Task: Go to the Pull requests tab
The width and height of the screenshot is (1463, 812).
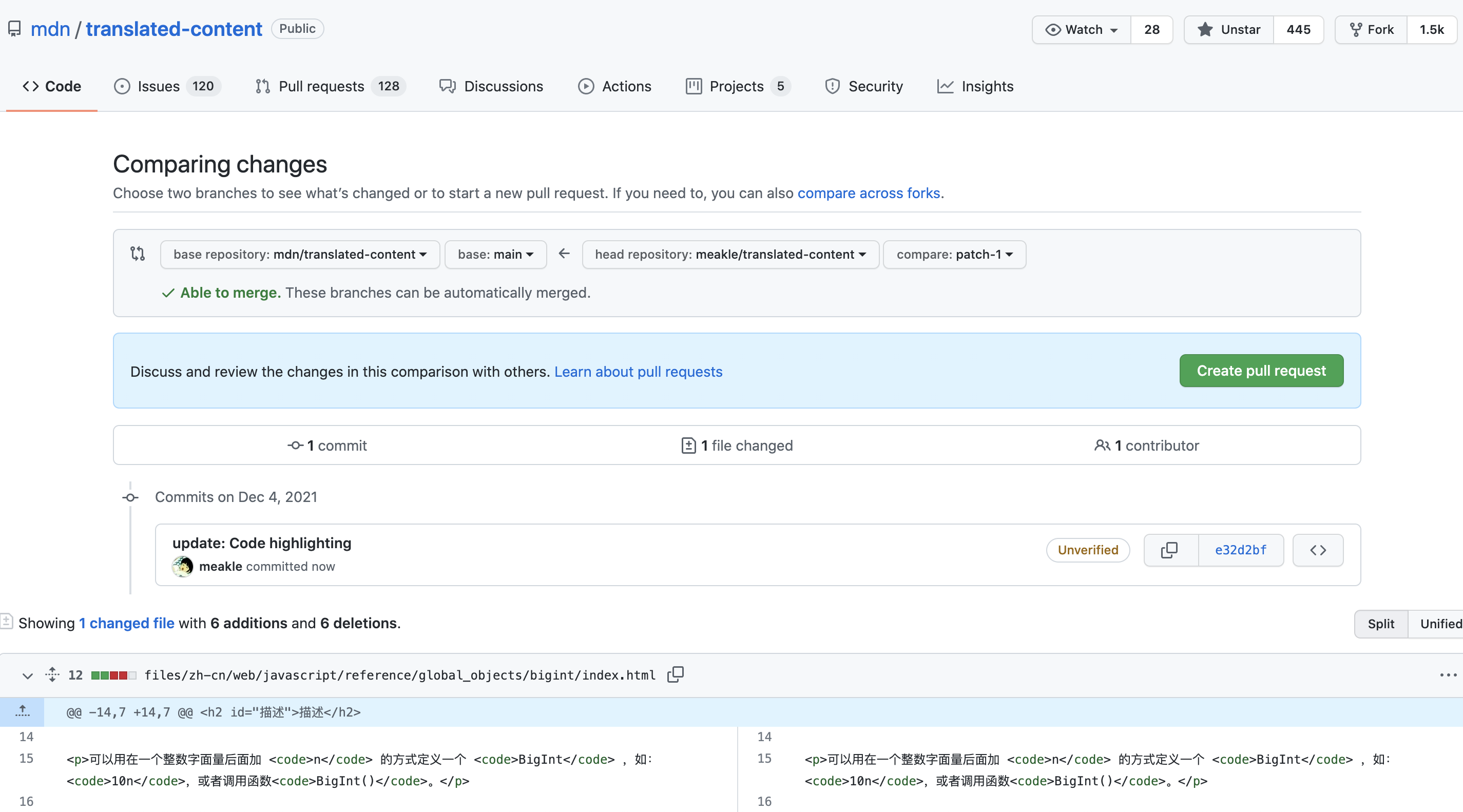Action: [x=321, y=86]
